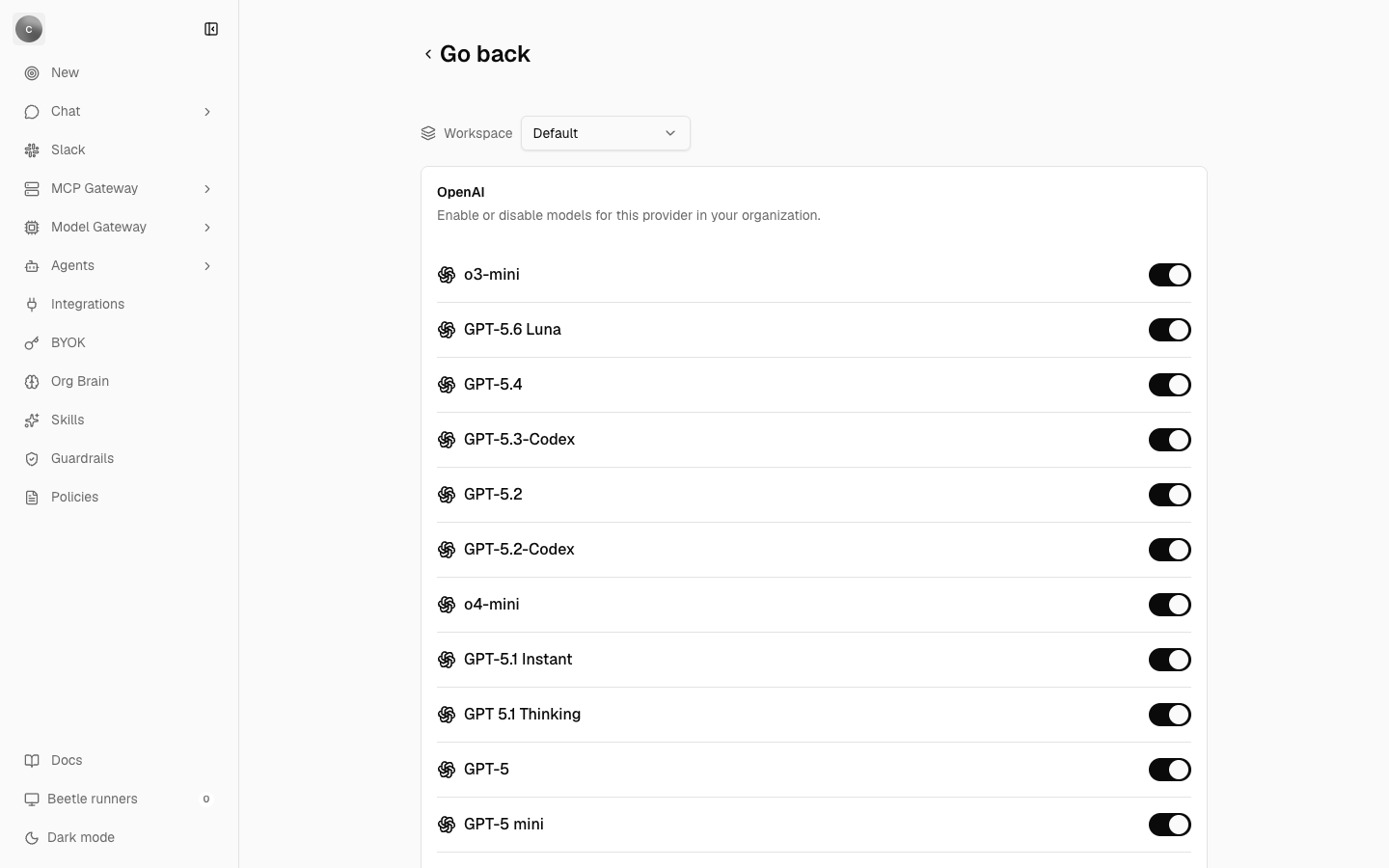Expand the Agents submenu chevron
Screen dimensions: 1389x868
pos(207,266)
